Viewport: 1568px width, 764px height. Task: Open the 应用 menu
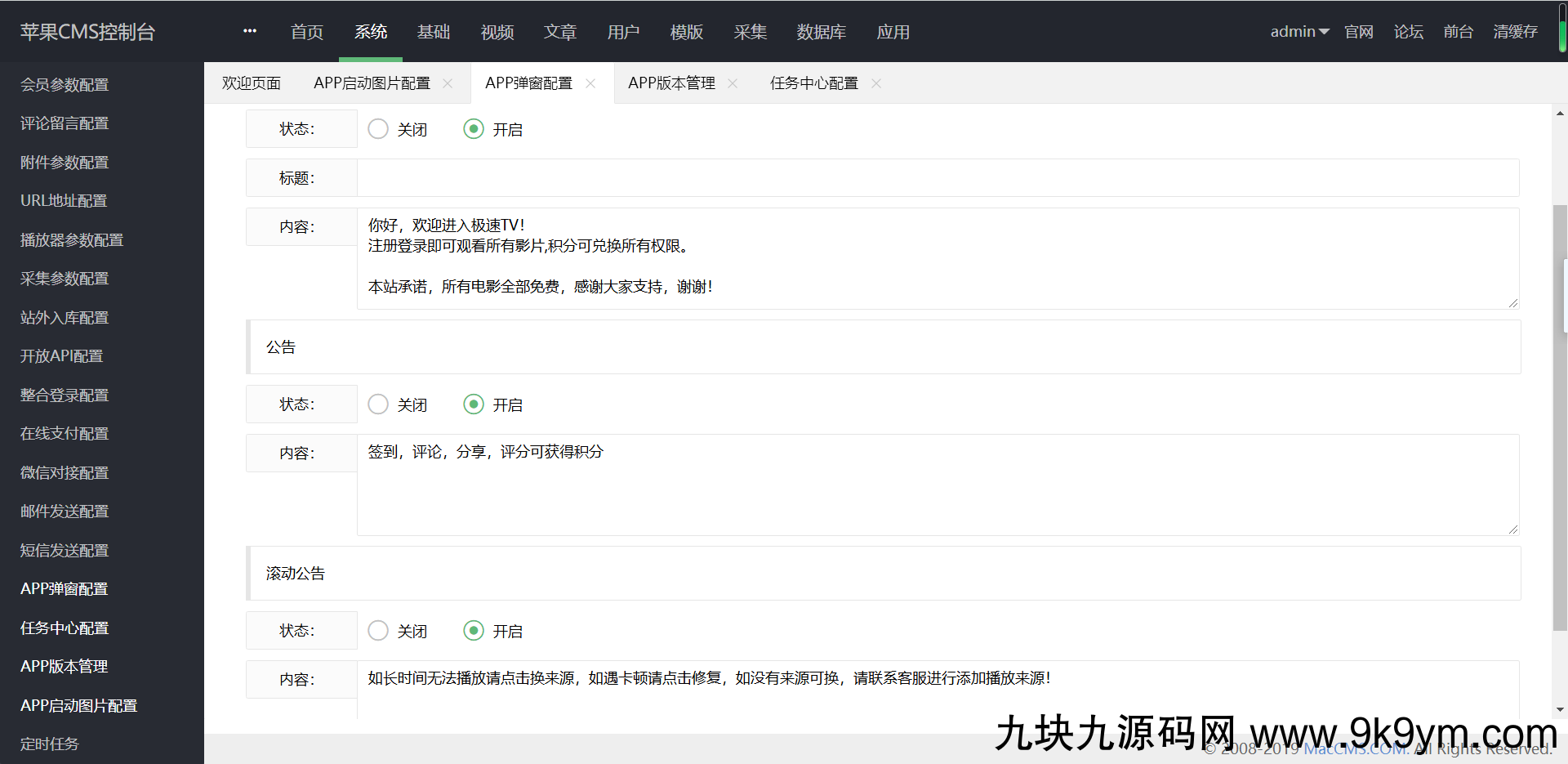click(x=893, y=32)
